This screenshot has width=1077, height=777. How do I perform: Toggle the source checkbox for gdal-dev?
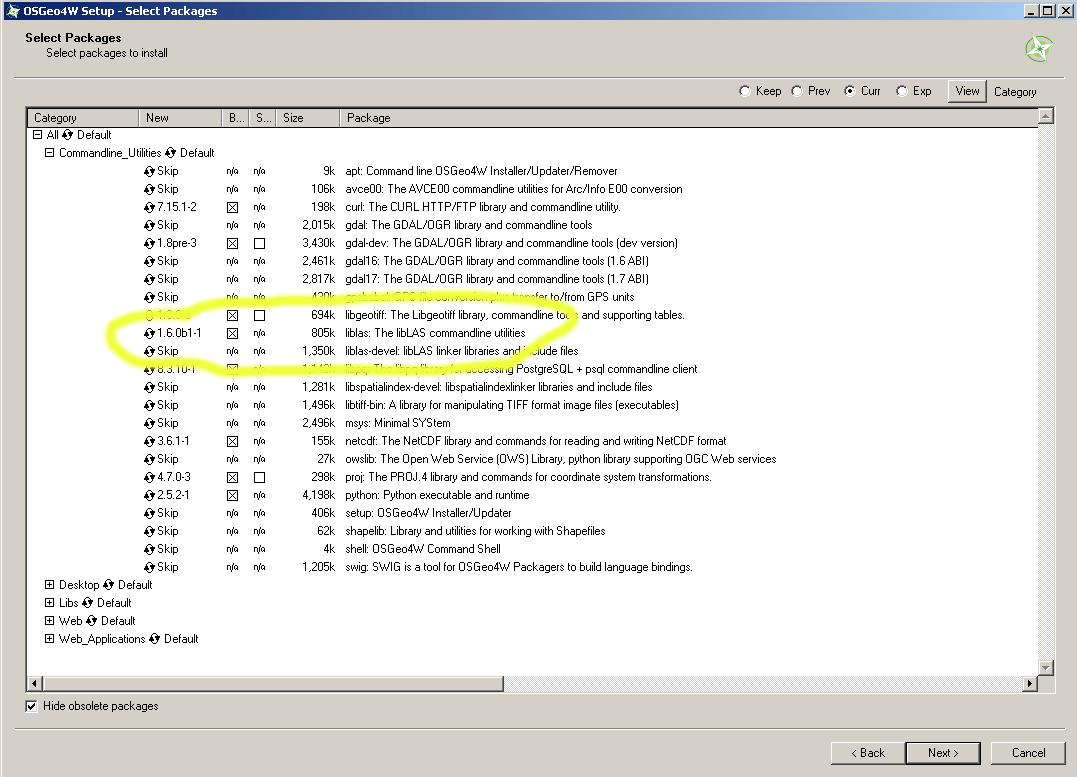coord(259,243)
